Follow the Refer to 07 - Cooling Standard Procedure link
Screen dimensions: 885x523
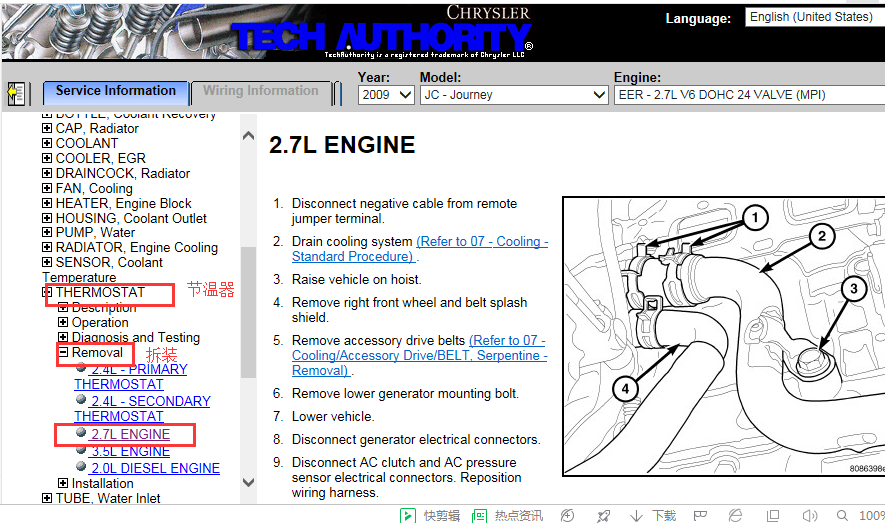tap(420, 249)
